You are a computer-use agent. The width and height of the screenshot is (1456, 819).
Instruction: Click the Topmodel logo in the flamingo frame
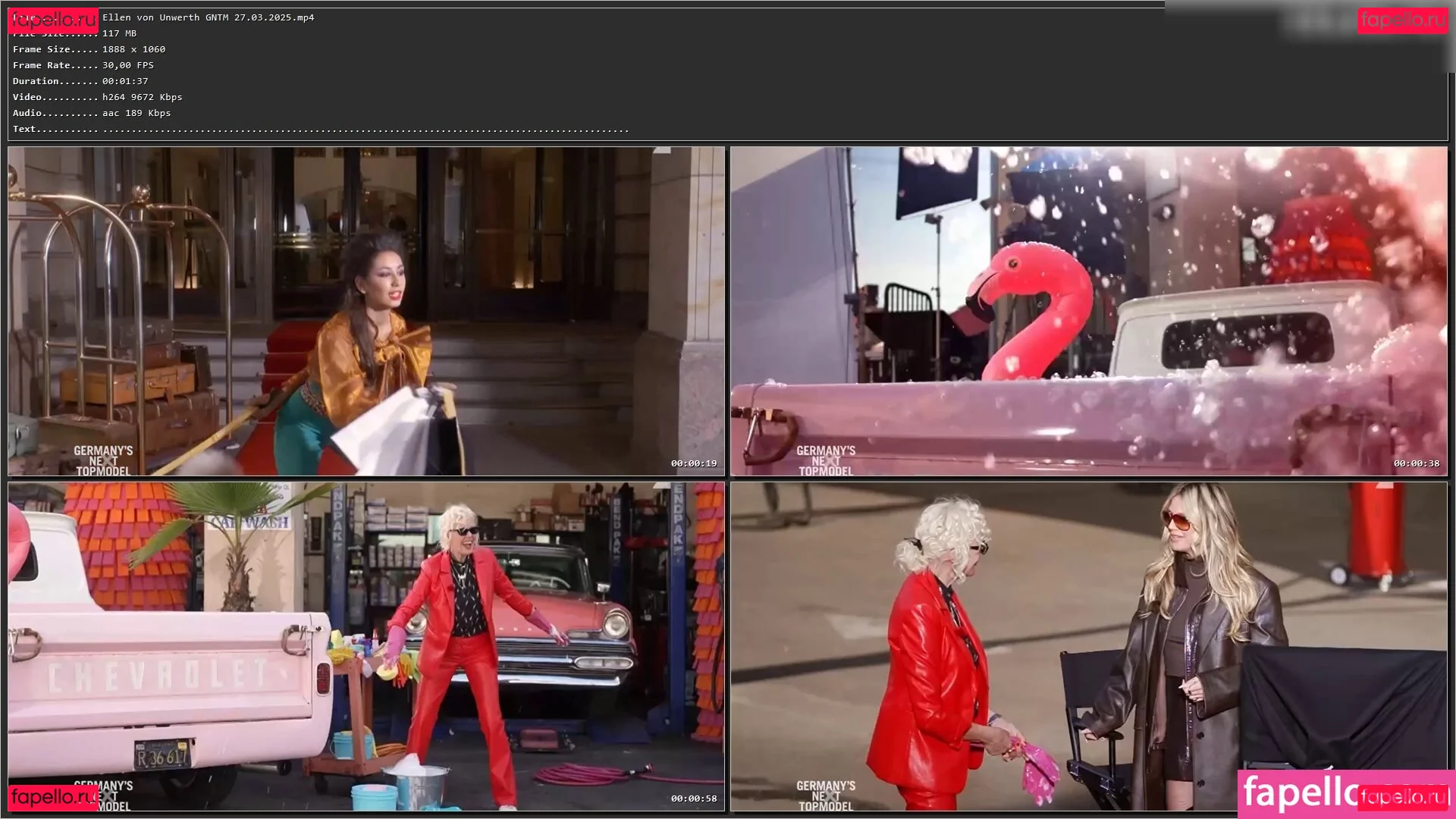[826, 460]
